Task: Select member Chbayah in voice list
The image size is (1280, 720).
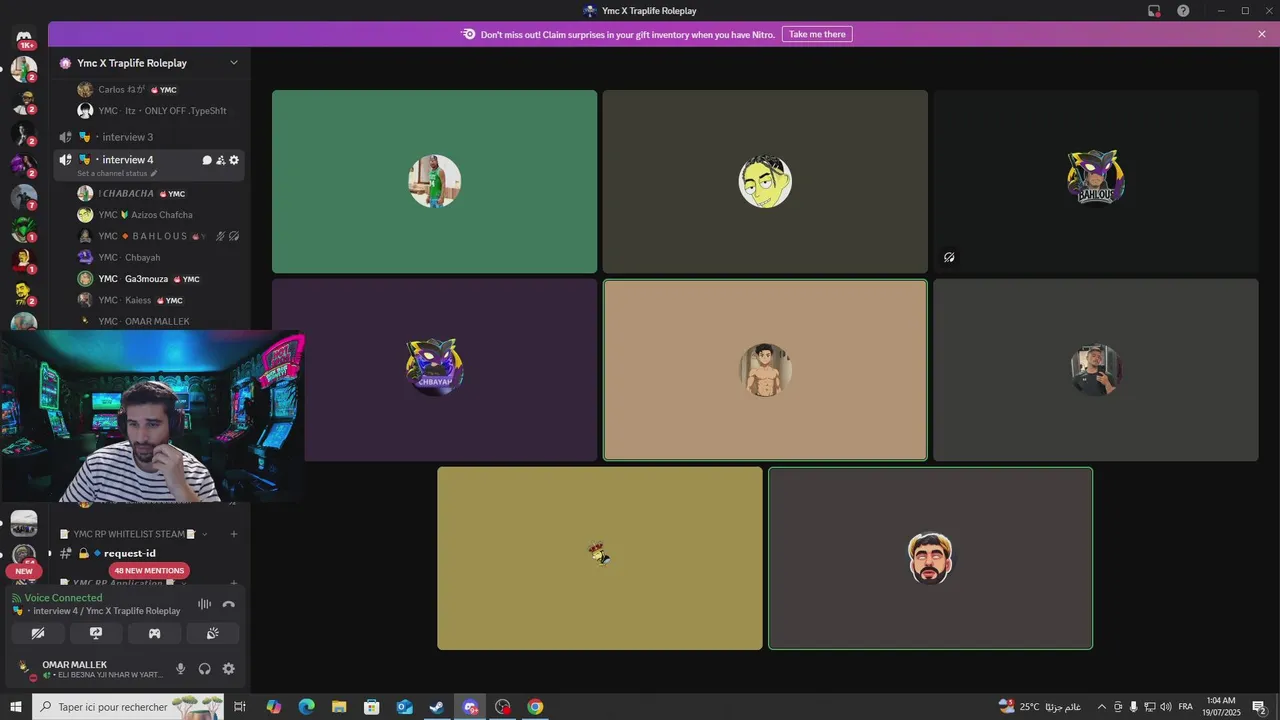Action: coord(148,258)
